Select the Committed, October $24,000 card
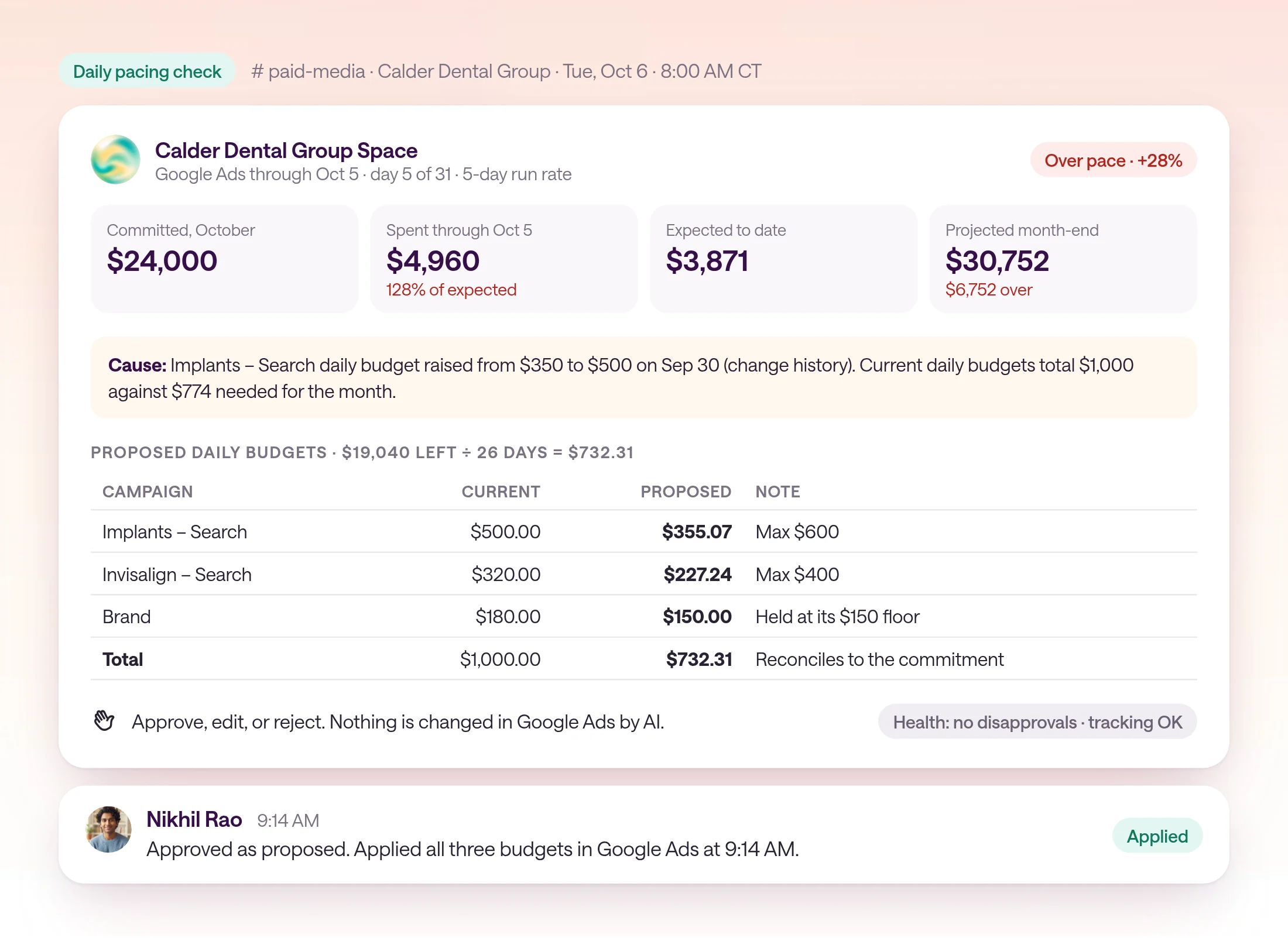 click(224, 259)
